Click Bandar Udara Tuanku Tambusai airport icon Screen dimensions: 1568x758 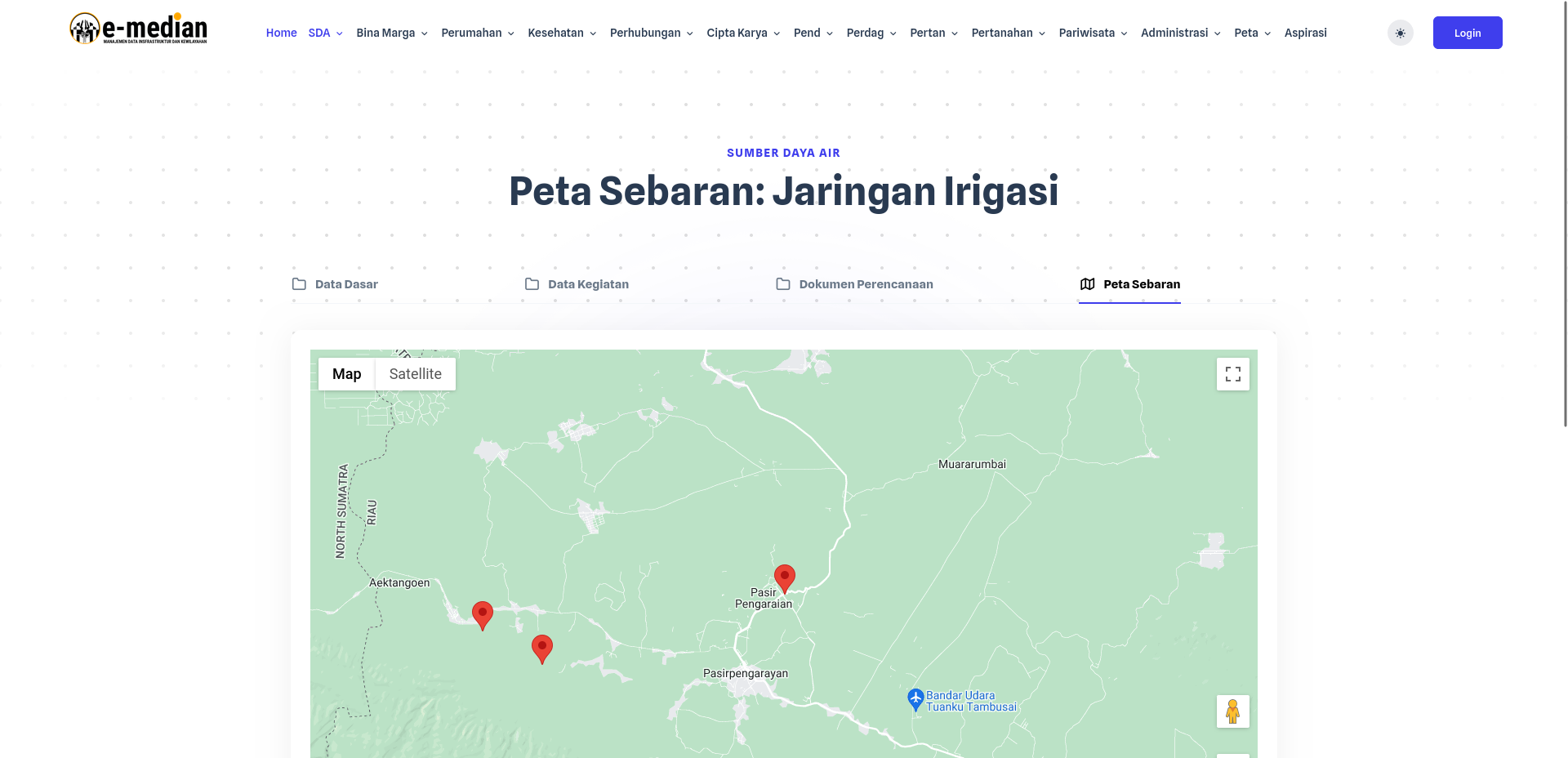pyautogui.click(x=915, y=699)
